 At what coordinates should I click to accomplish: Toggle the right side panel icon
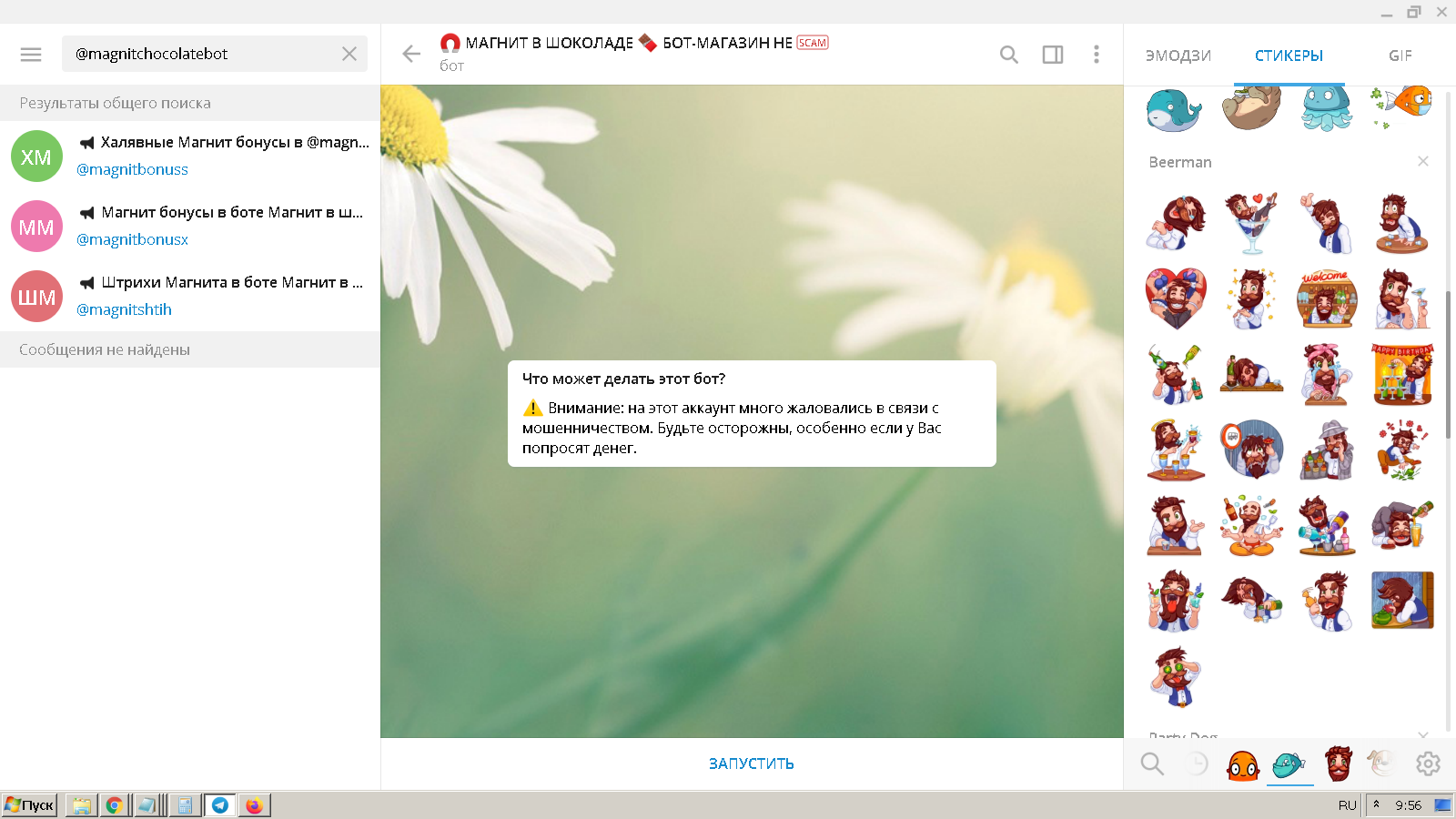(x=1053, y=55)
